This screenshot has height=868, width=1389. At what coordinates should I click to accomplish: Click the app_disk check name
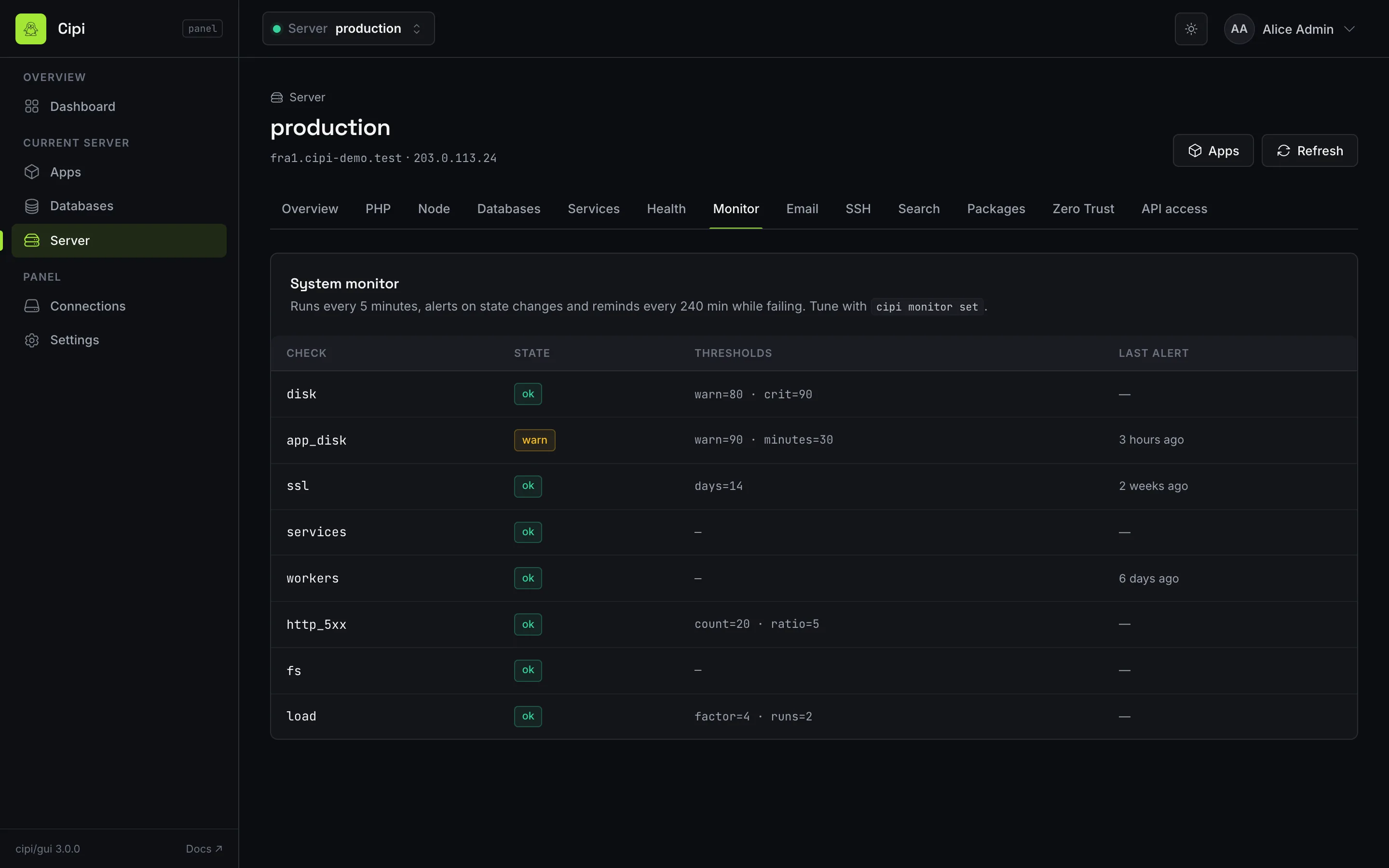point(316,440)
